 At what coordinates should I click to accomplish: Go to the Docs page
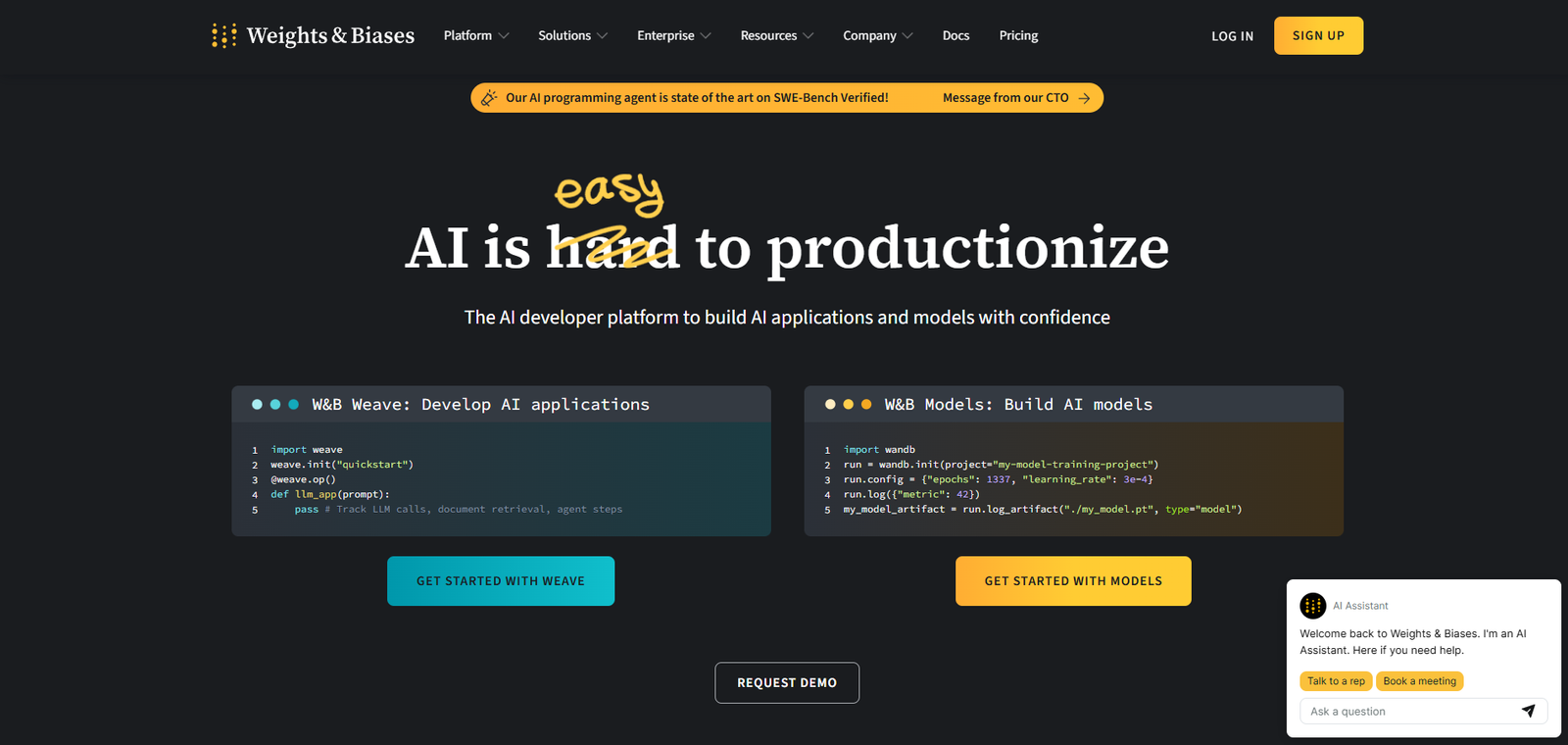pyautogui.click(x=955, y=36)
